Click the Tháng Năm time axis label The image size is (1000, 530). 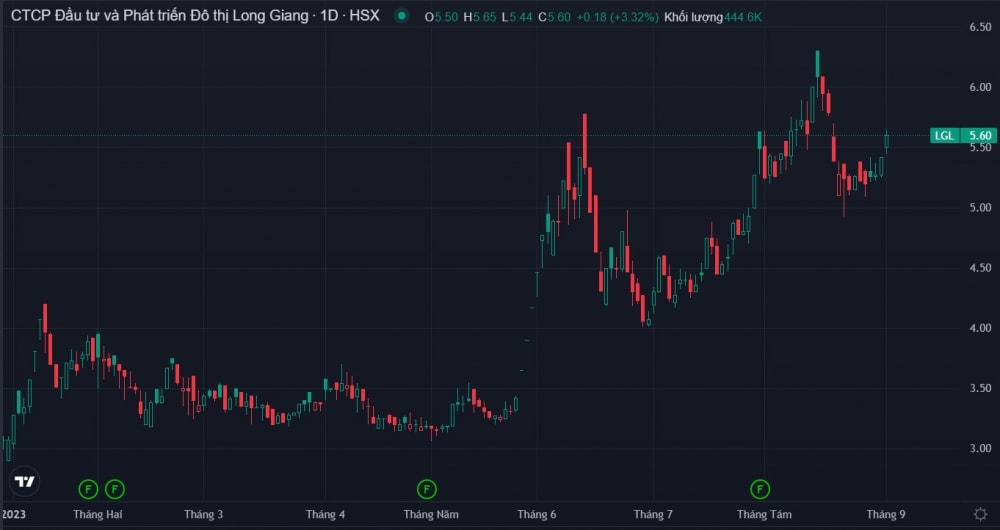point(430,514)
